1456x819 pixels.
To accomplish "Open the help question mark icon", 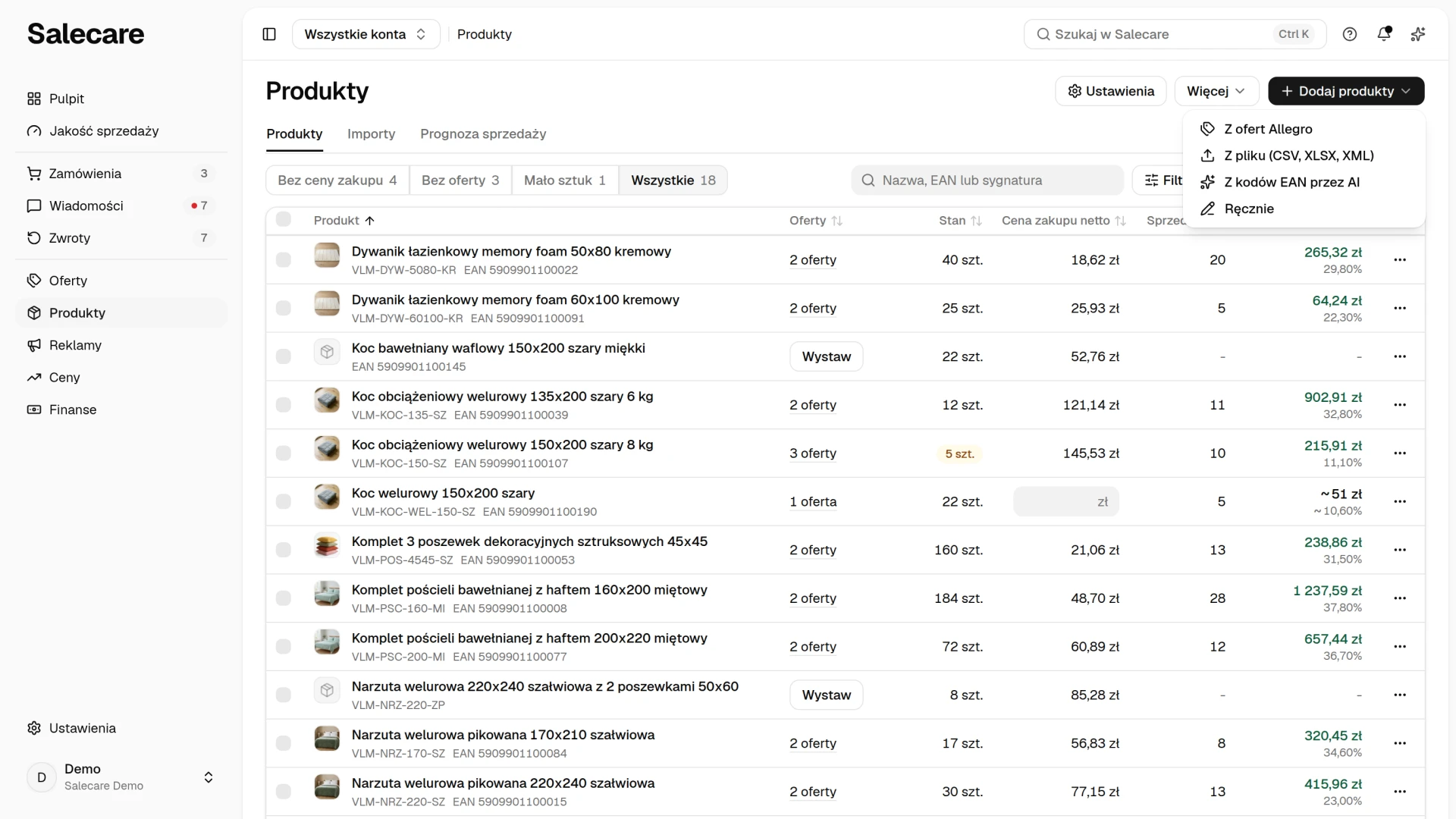I will coord(1350,34).
